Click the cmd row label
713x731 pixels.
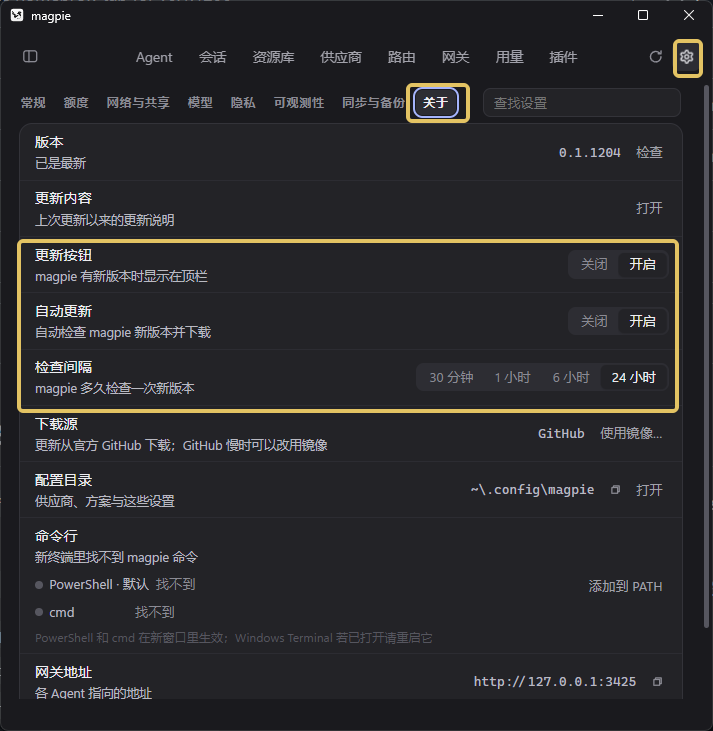(62, 612)
